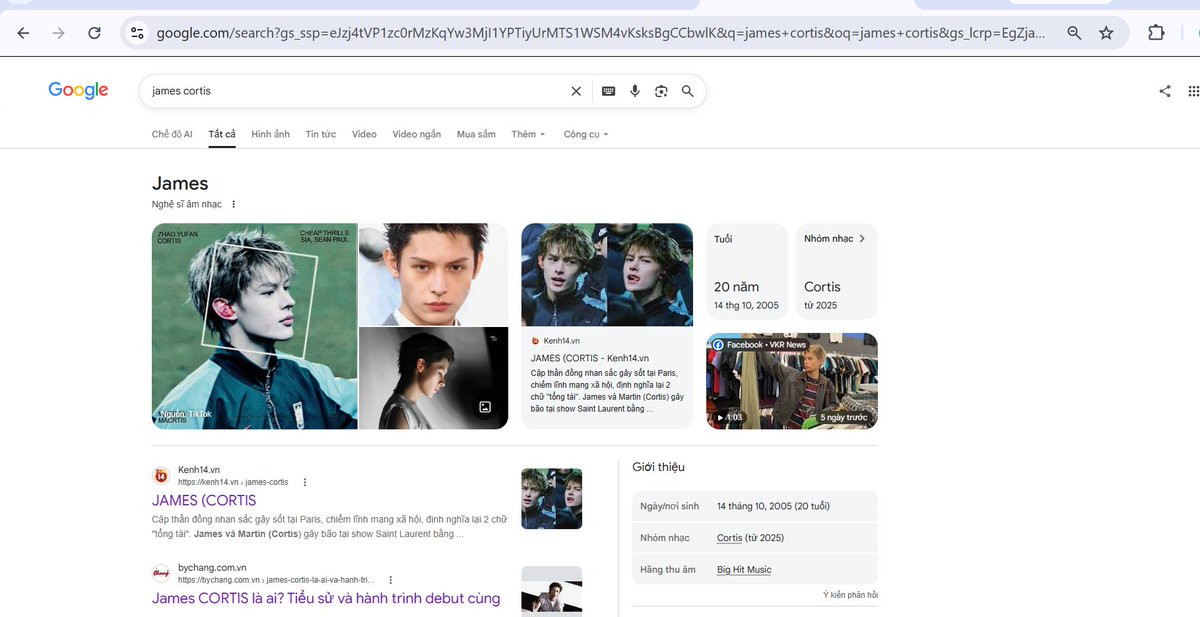Bookmark this page with the star icon
The image size is (1200, 617).
pos(1106,33)
